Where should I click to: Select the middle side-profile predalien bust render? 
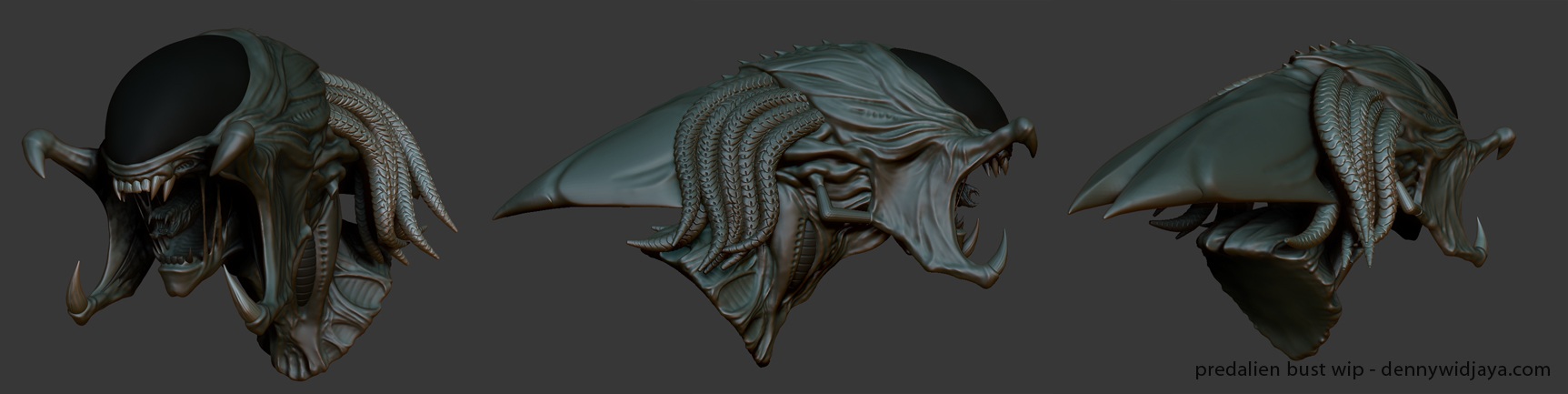(x=765, y=202)
